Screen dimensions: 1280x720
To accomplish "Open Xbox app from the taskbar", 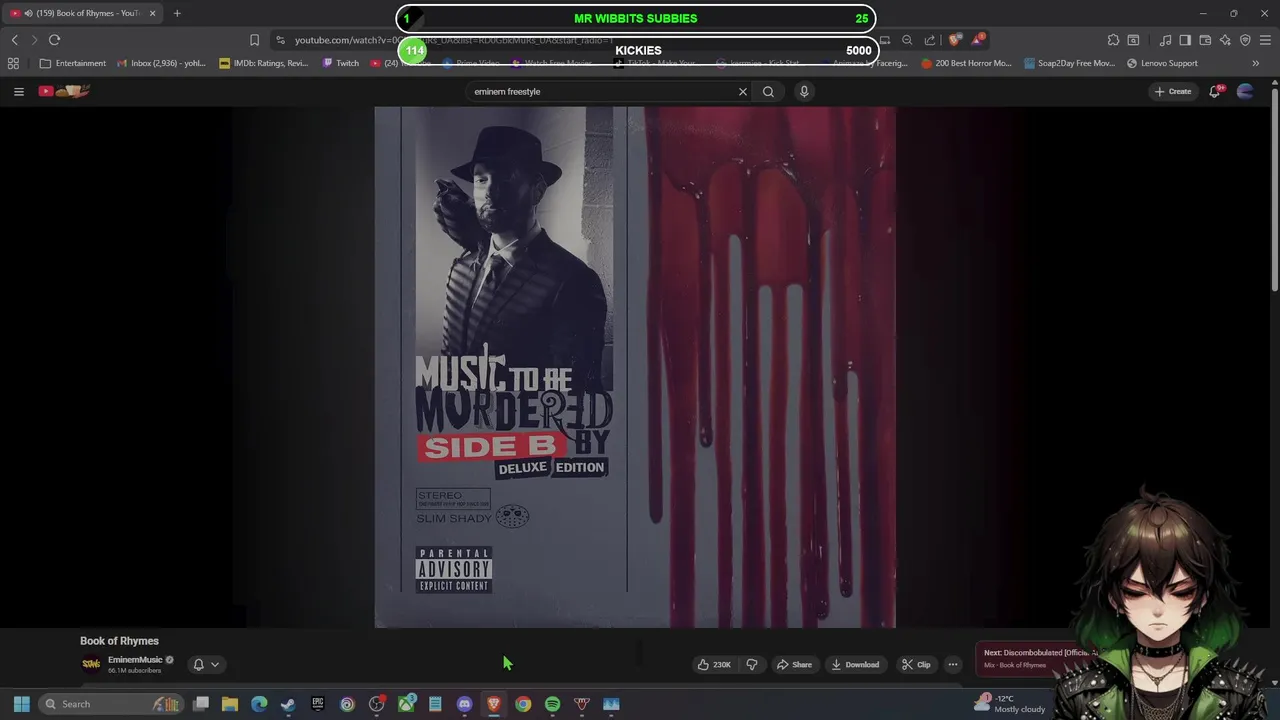I will (x=406, y=704).
